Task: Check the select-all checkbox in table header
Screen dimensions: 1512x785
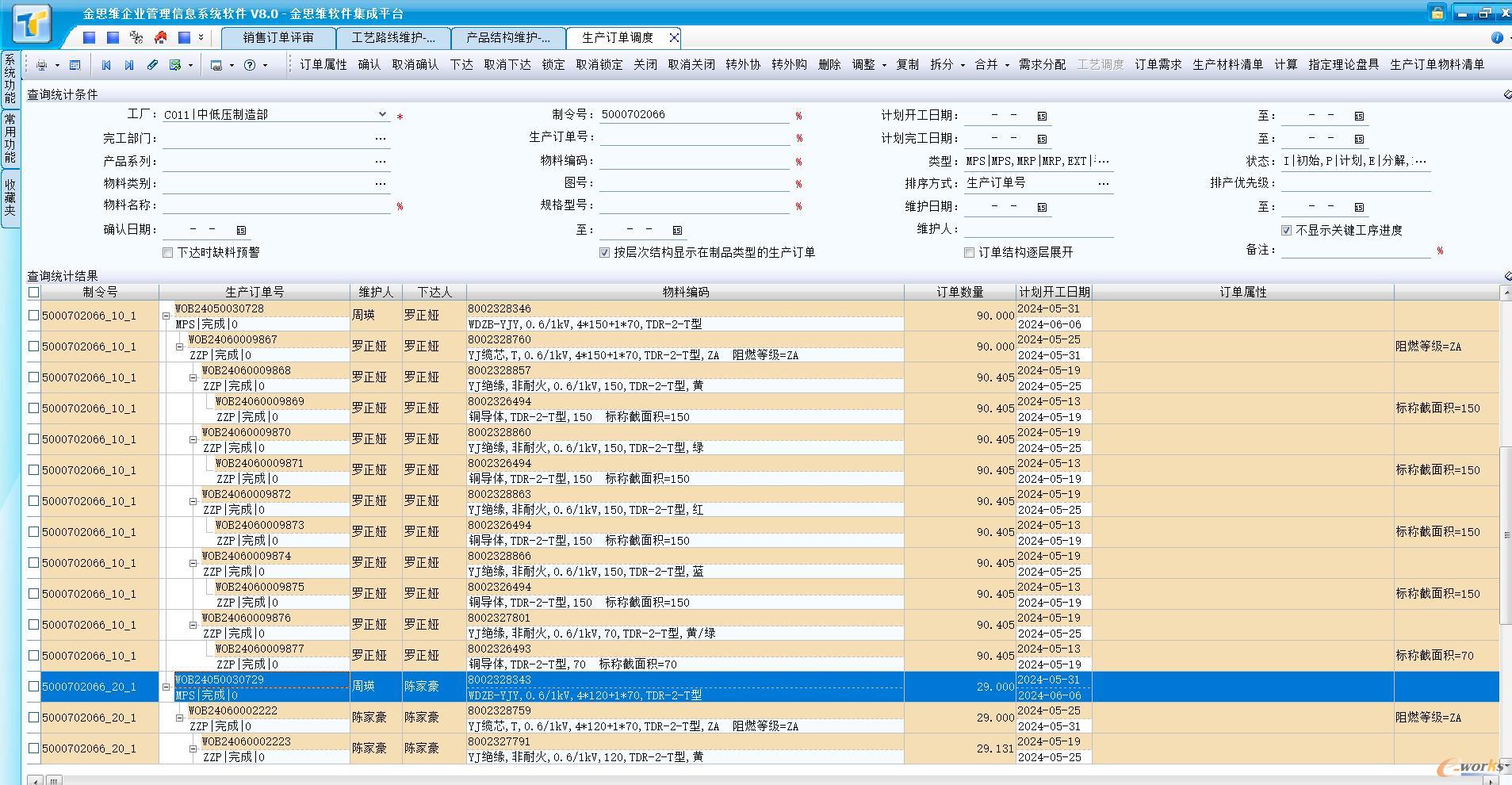Action: click(33, 292)
